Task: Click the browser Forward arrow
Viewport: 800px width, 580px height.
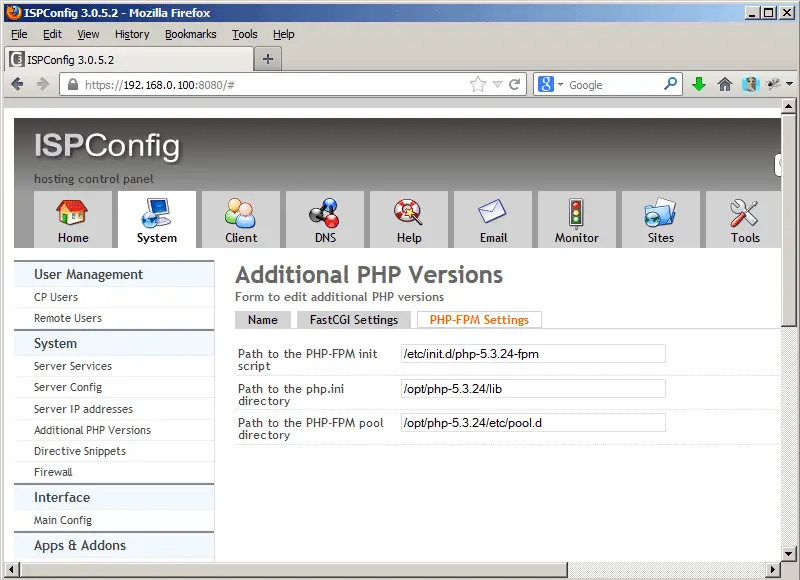Action: [x=43, y=84]
